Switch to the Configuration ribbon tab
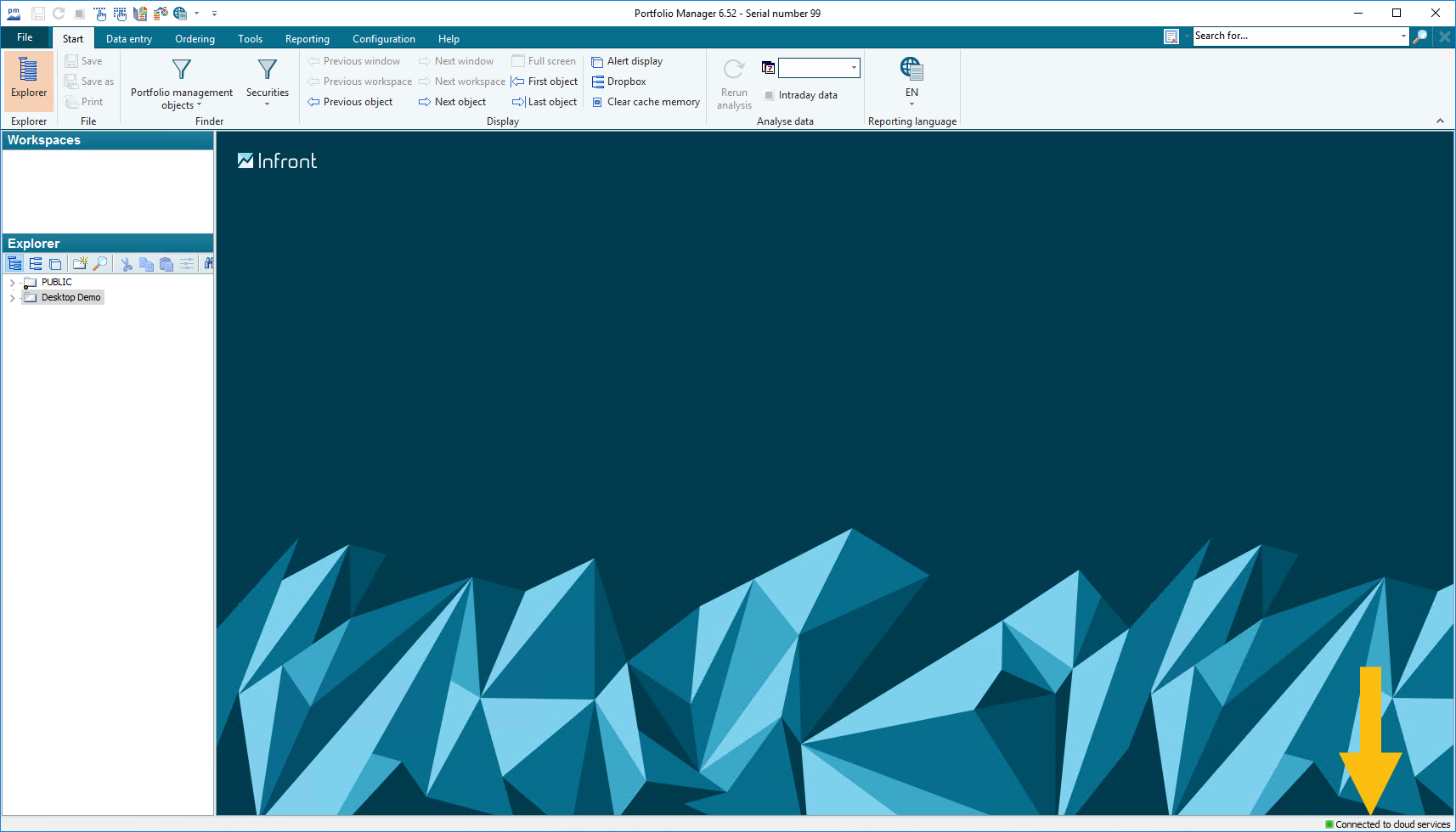The width and height of the screenshot is (1456, 832). click(x=384, y=39)
